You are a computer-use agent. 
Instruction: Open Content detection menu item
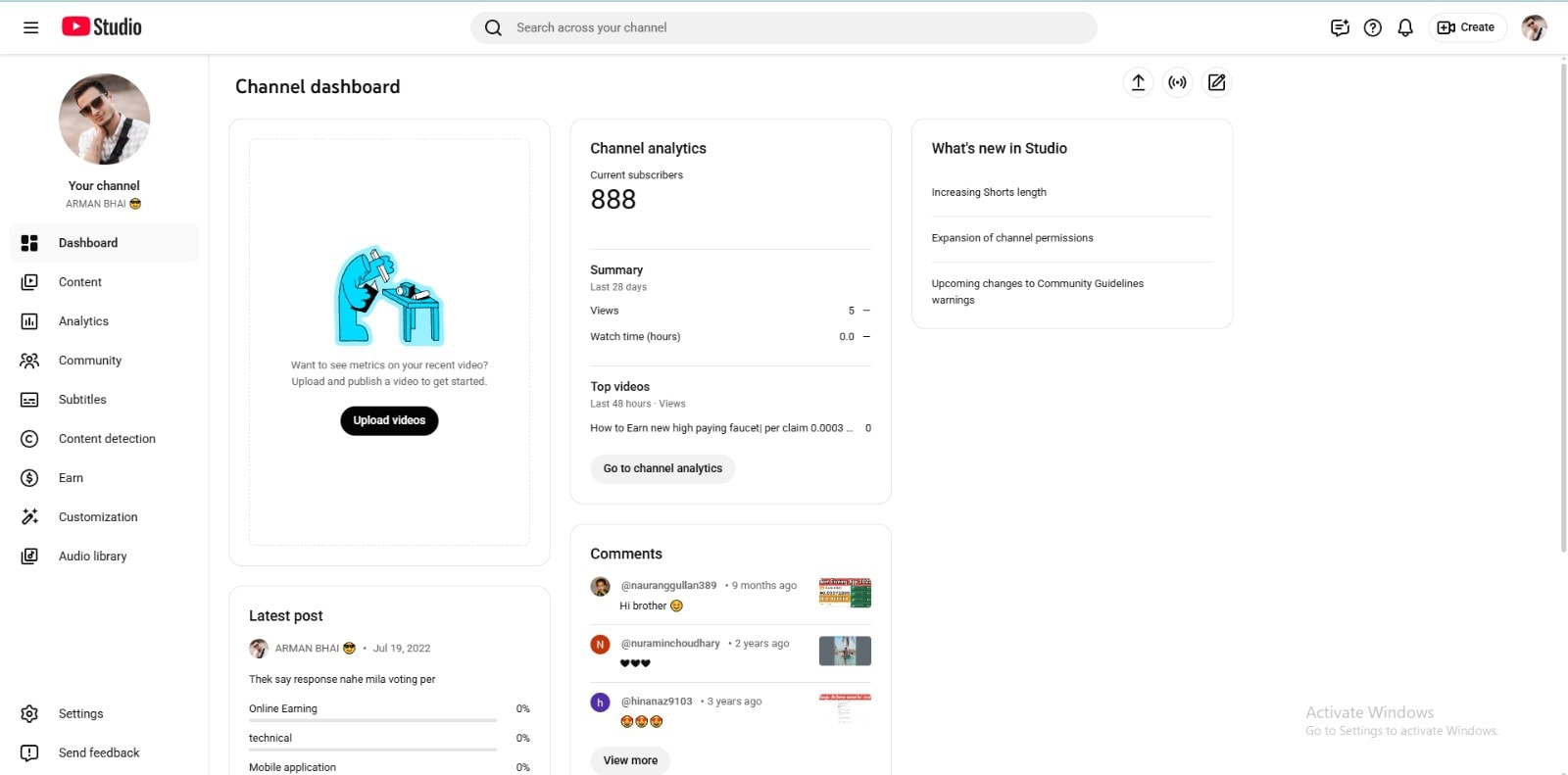click(104, 439)
